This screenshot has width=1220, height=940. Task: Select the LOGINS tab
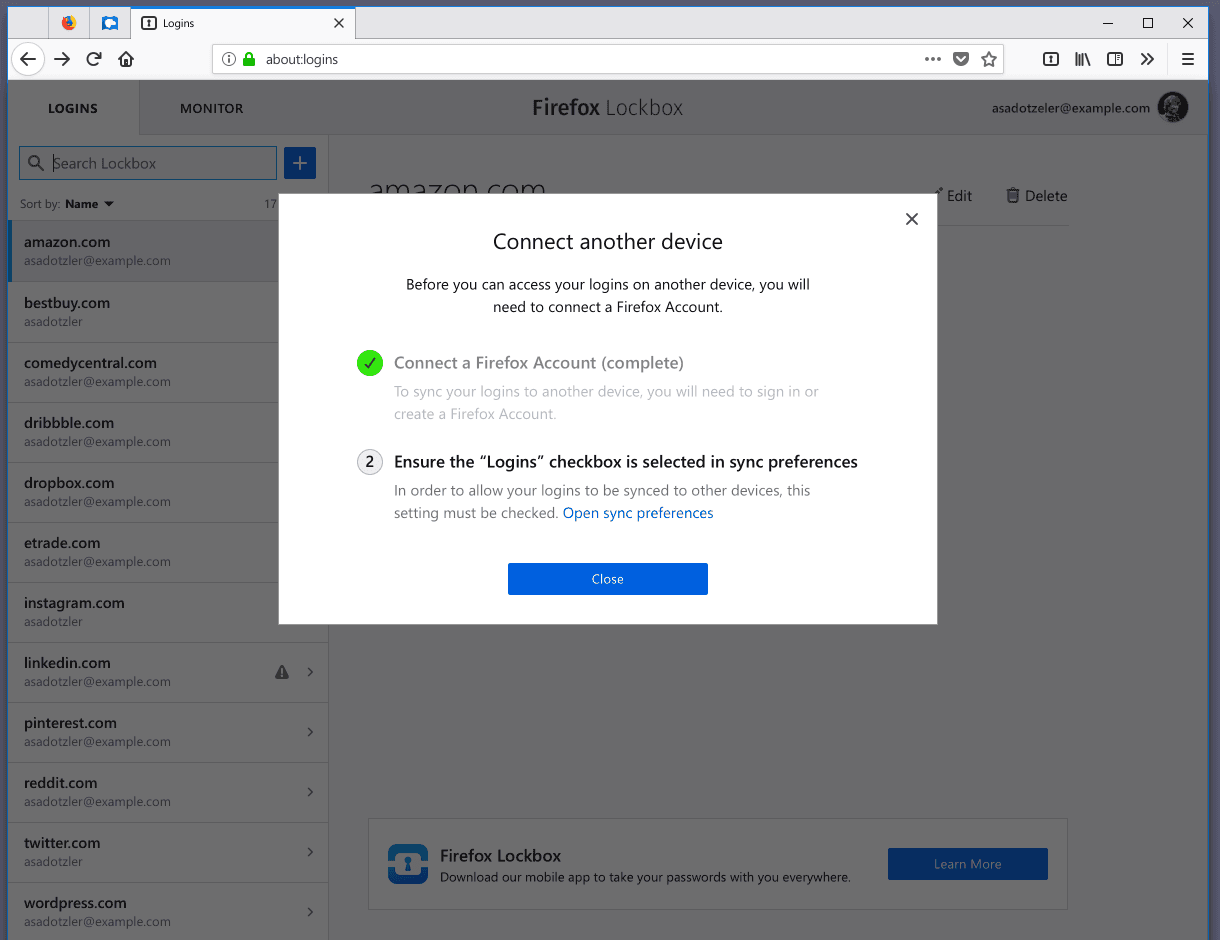point(73,108)
